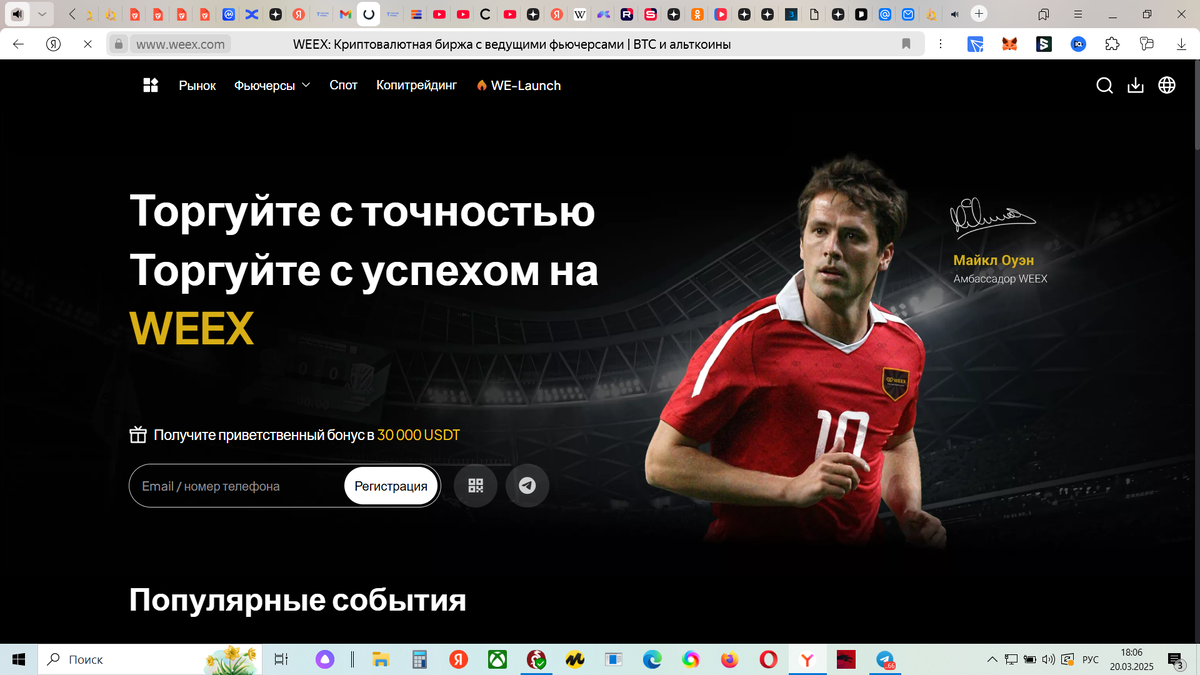Open the extensions puzzle piece menu
The width and height of the screenshot is (1200, 675).
(1112, 44)
